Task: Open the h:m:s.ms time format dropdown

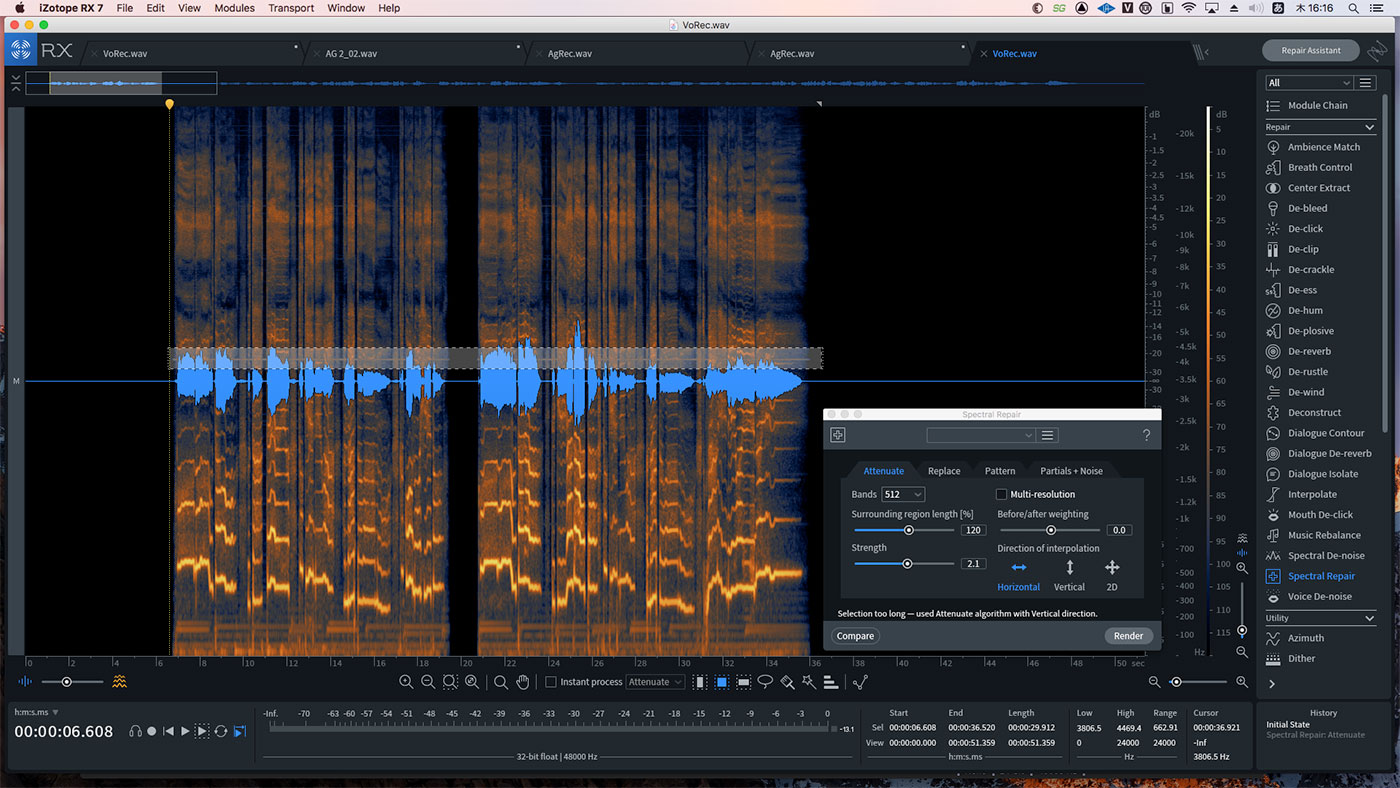Action: (35, 712)
